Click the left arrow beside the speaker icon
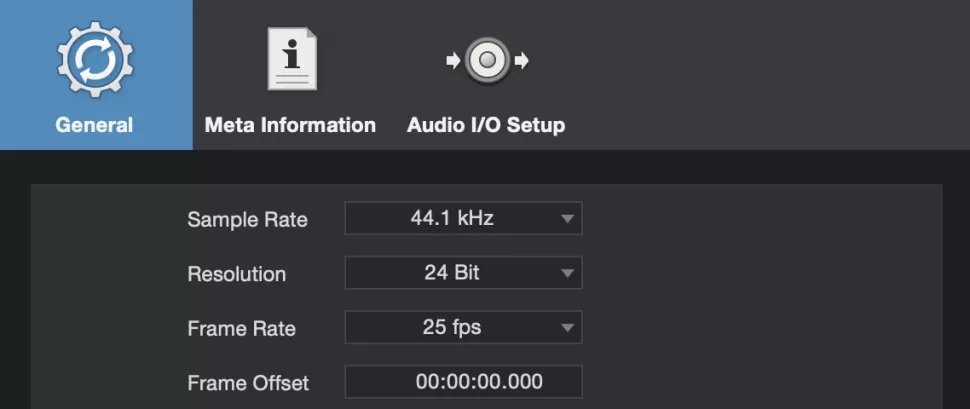This screenshot has width=970, height=409. click(x=453, y=61)
